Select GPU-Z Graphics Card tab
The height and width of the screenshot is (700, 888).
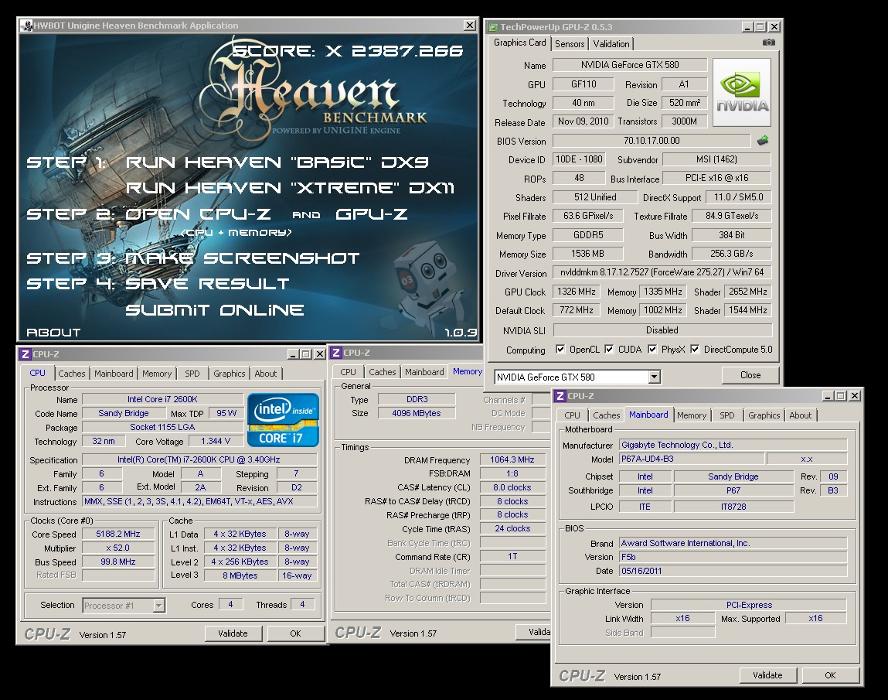(x=520, y=42)
